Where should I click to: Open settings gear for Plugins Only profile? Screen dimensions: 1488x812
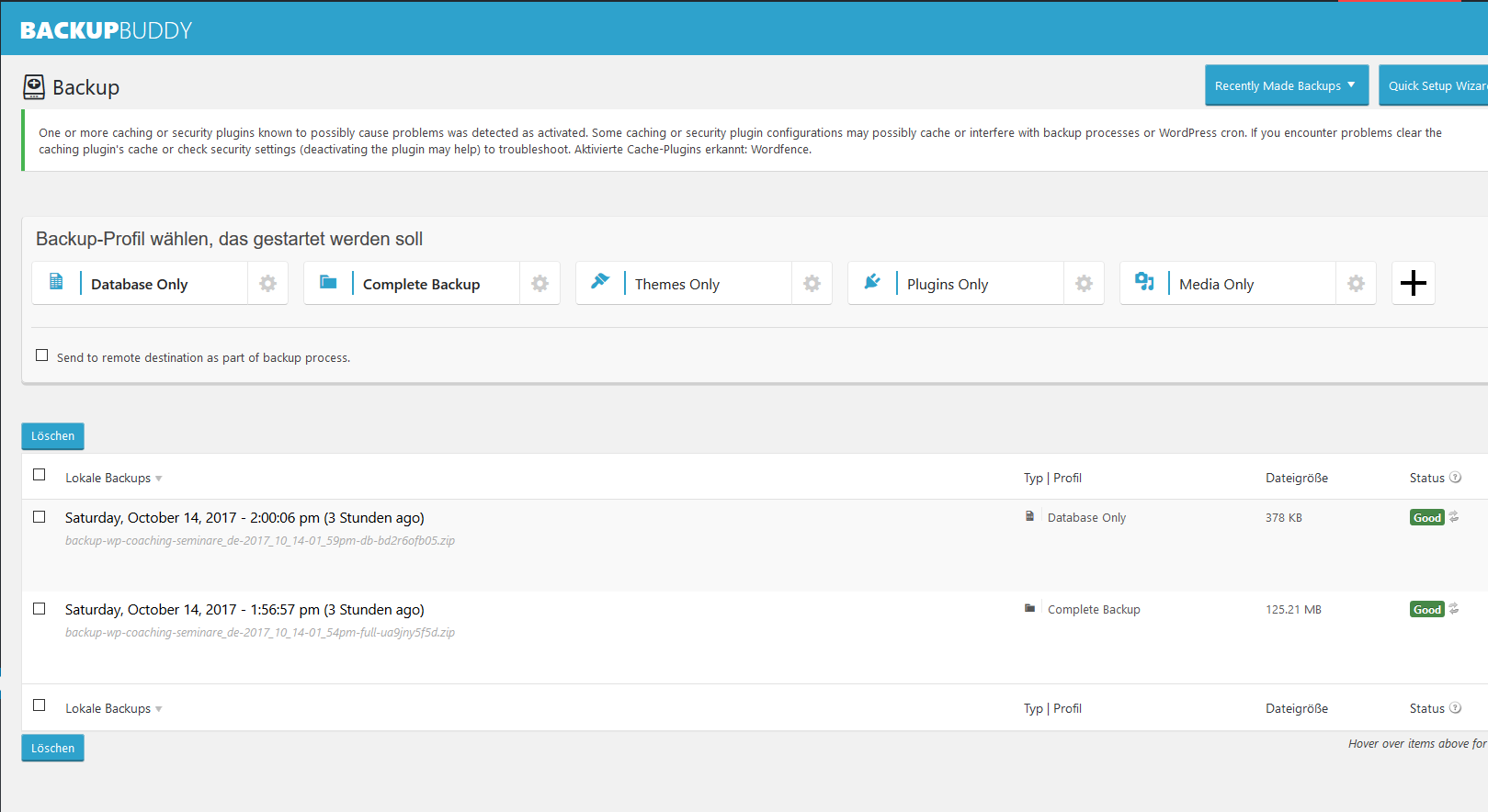pyautogui.click(x=1084, y=283)
